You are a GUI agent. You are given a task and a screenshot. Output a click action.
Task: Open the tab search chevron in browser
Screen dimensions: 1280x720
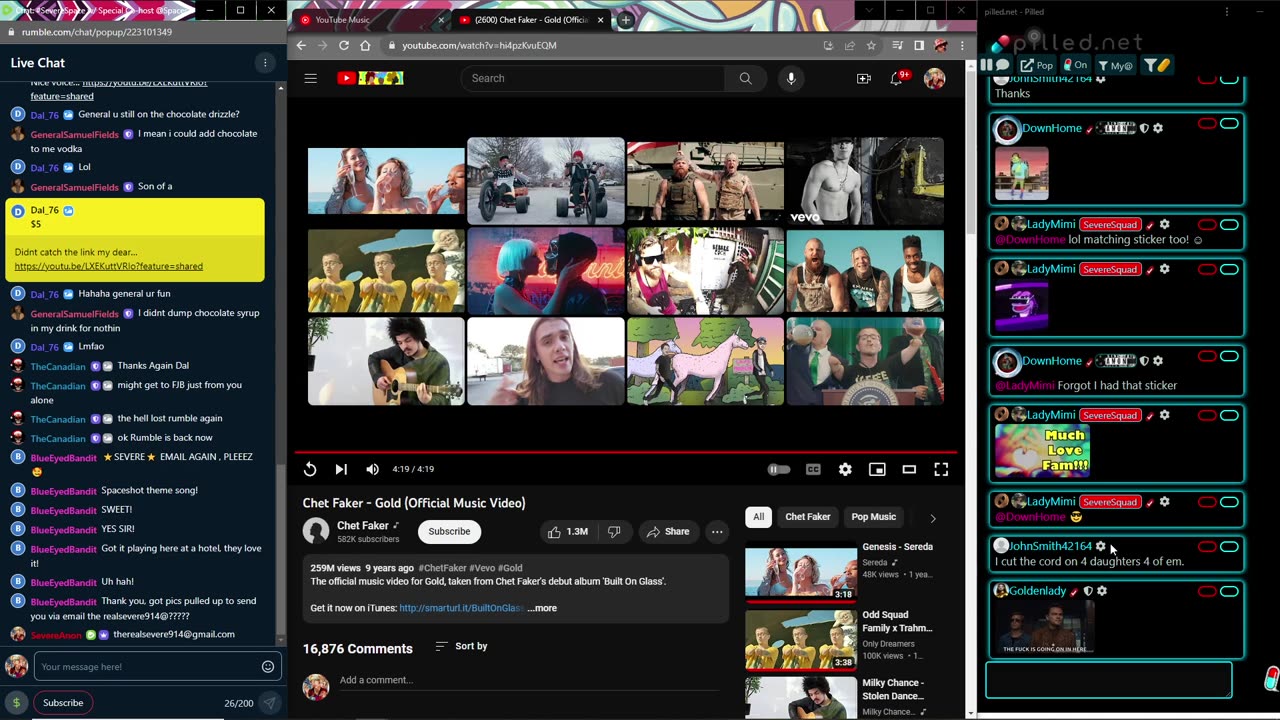[868, 10]
